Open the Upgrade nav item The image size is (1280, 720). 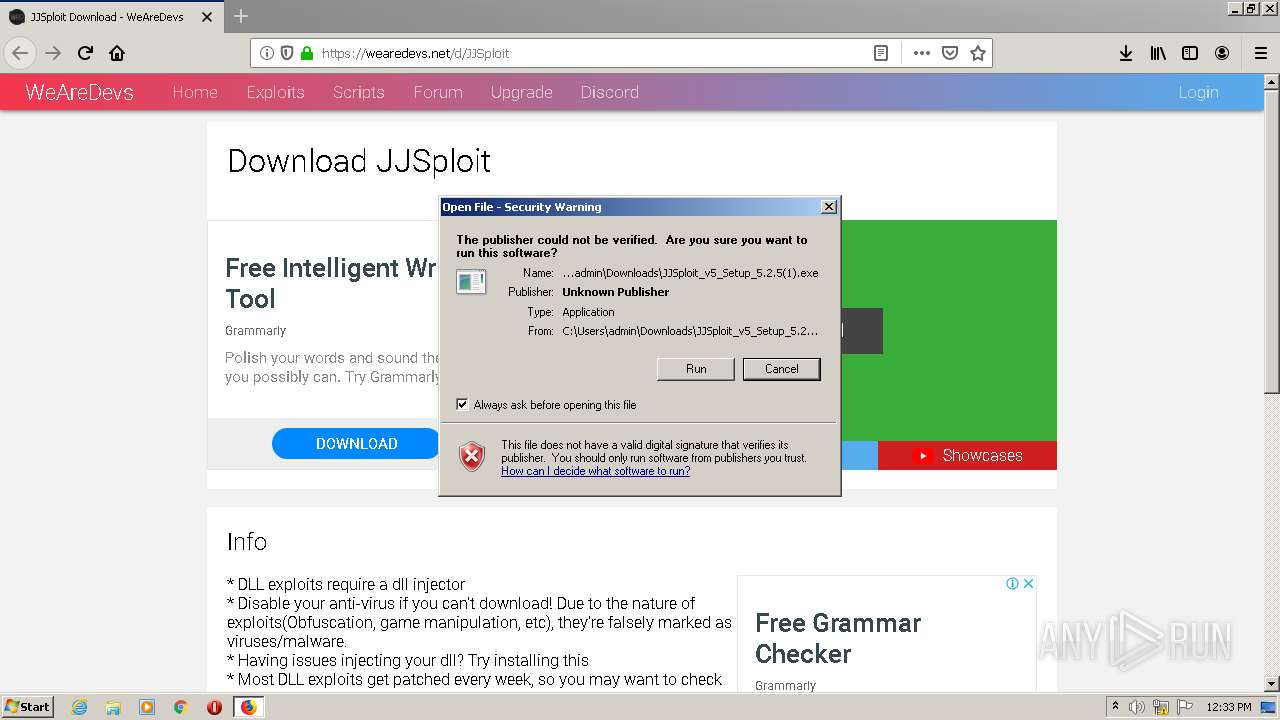521,92
